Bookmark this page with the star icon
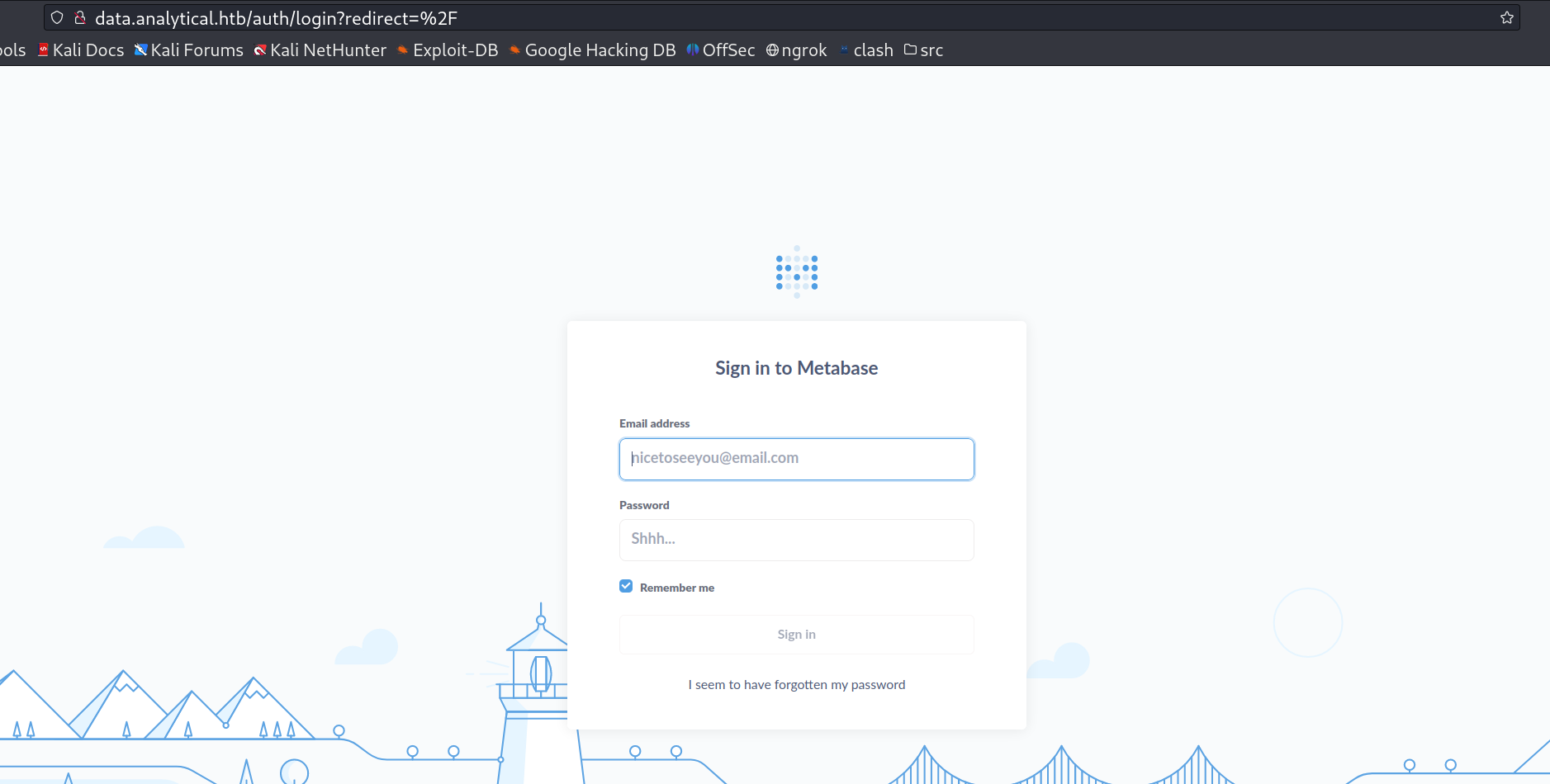 [1506, 17]
